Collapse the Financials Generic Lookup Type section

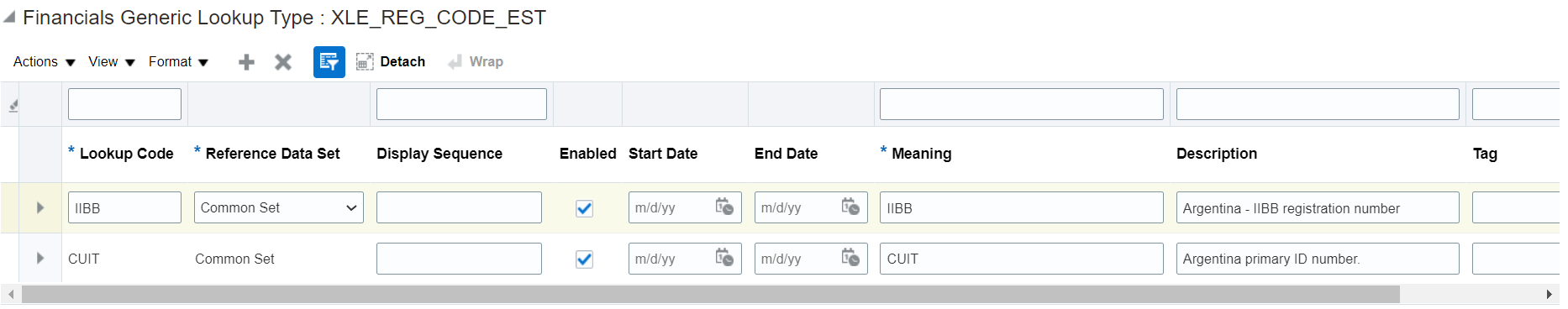9,17
